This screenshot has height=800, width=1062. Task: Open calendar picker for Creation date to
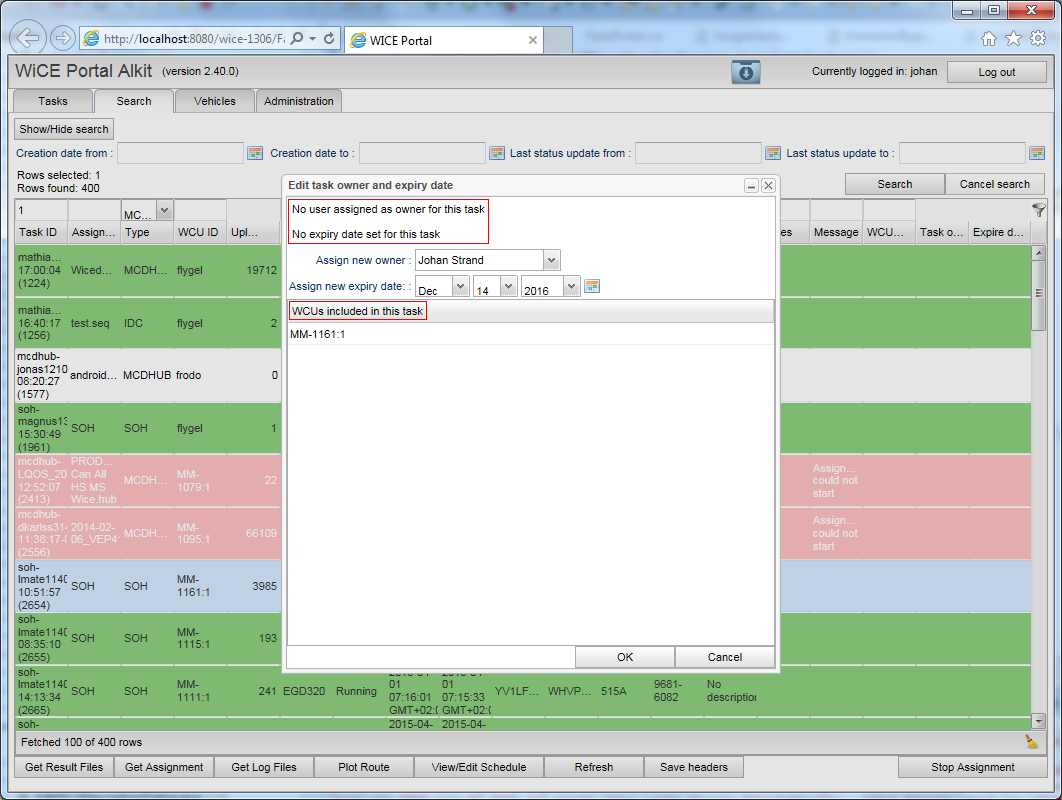point(497,153)
